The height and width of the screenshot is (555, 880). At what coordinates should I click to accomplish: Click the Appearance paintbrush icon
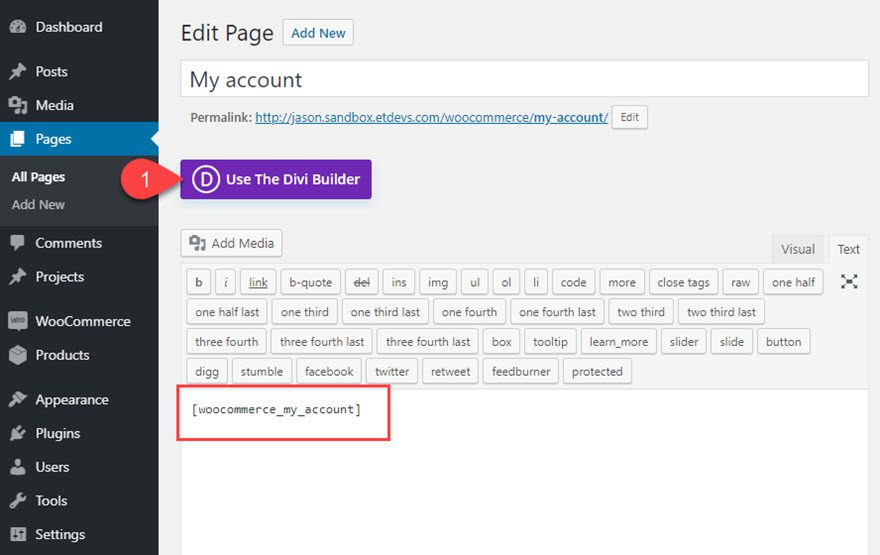[18, 400]
